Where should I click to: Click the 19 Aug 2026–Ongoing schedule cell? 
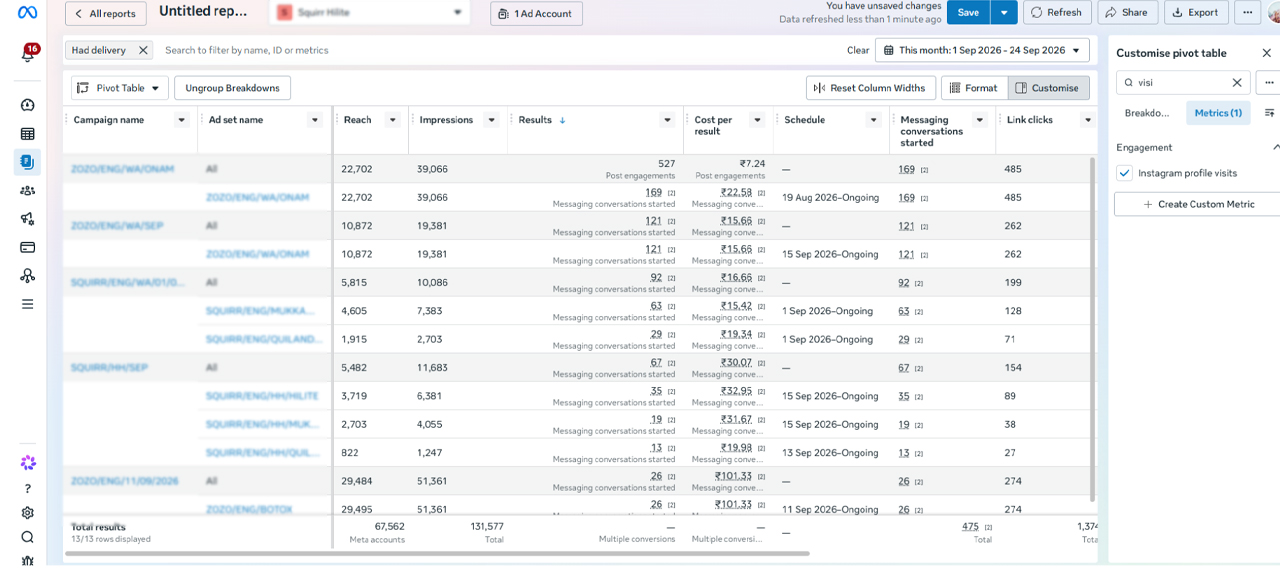(x=830, y=198)
